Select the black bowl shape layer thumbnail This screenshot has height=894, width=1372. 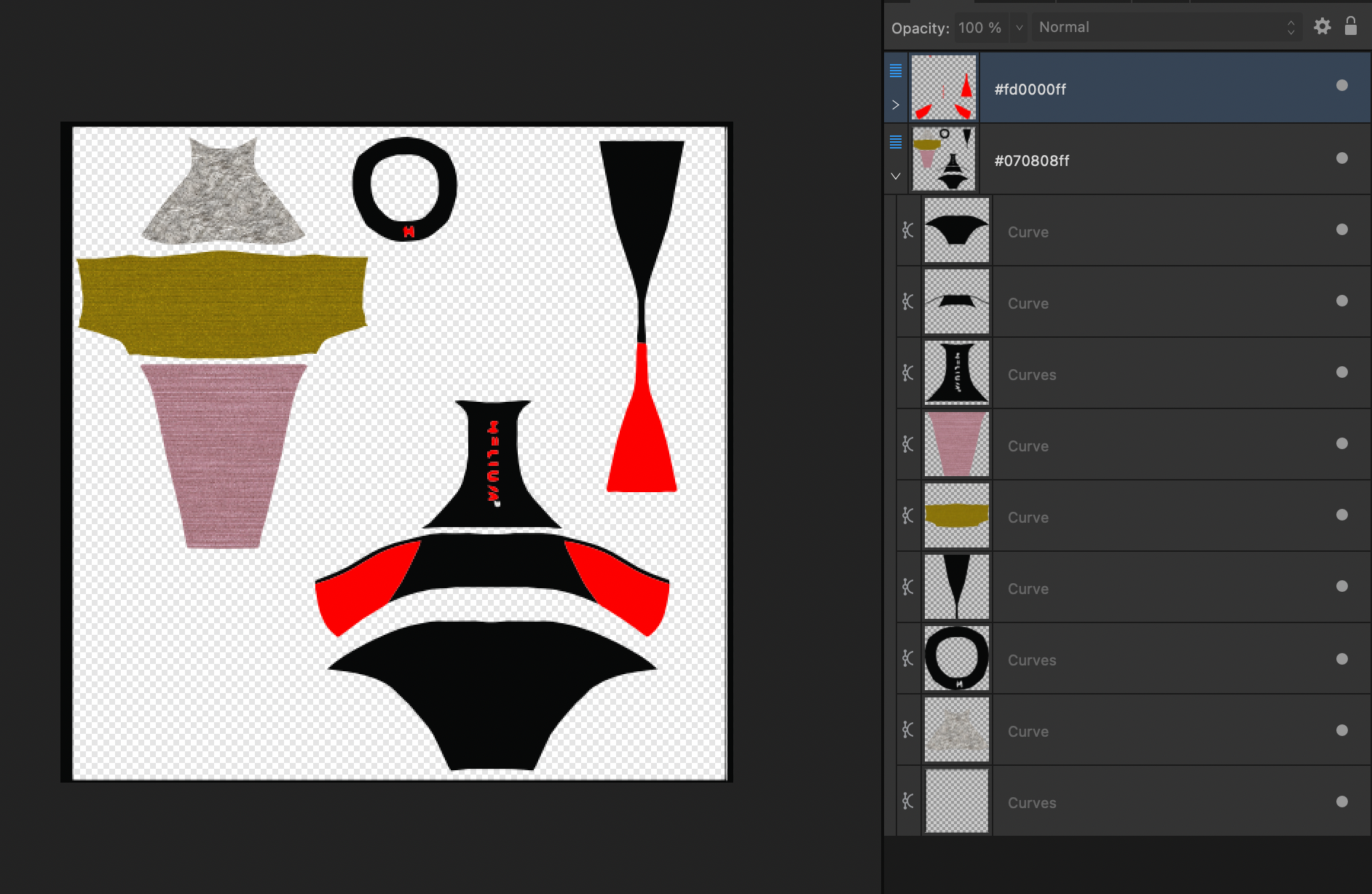(x=957, y=230)
